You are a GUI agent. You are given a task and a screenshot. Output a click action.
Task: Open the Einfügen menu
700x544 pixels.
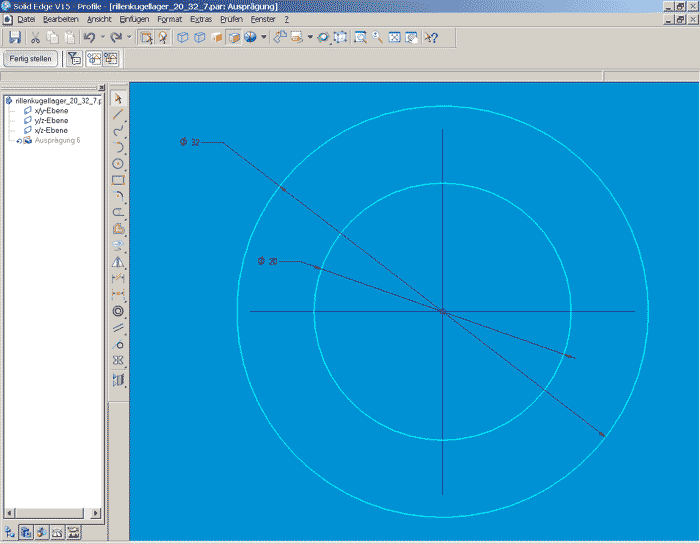click(x=134, y=19)
